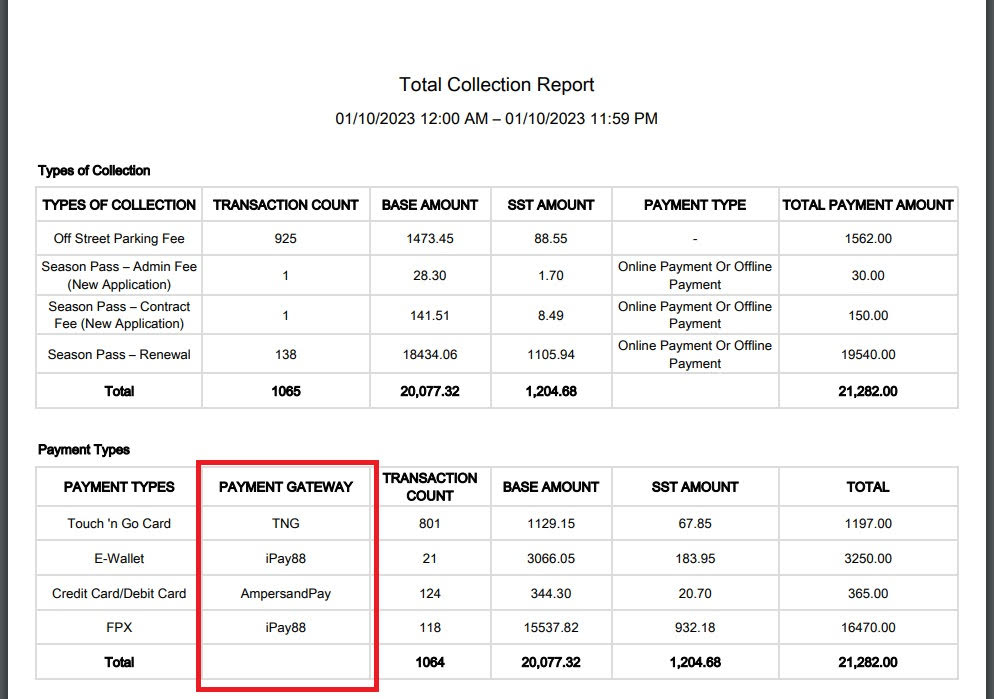
Task: Click the TYPES OF COLLECTION column header
Action: [x=119, y=205]
